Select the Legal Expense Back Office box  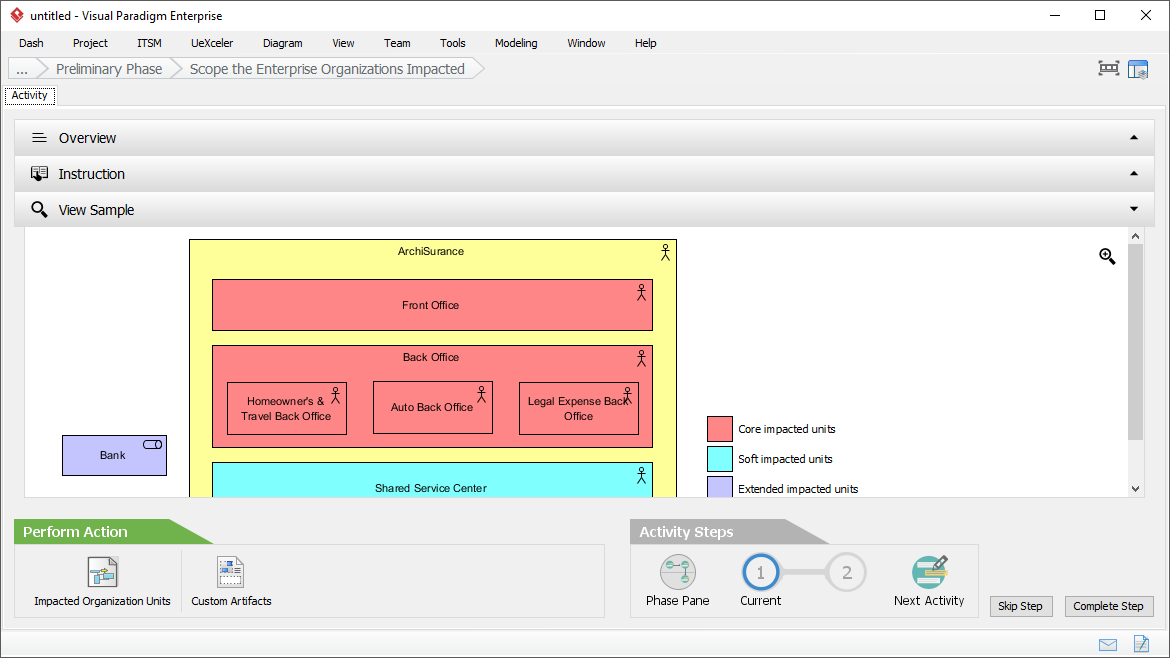pyautogui.click(x=578, y=408)
